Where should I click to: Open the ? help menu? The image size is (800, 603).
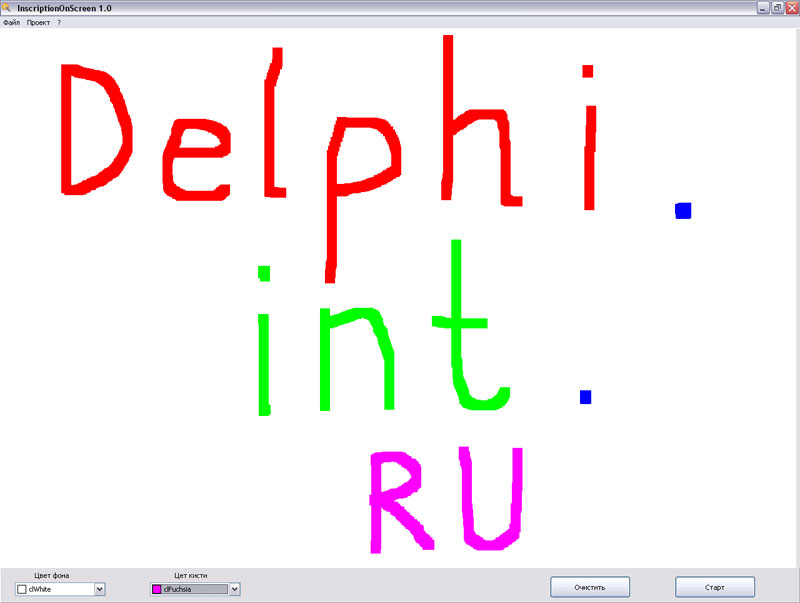point(59,22)
